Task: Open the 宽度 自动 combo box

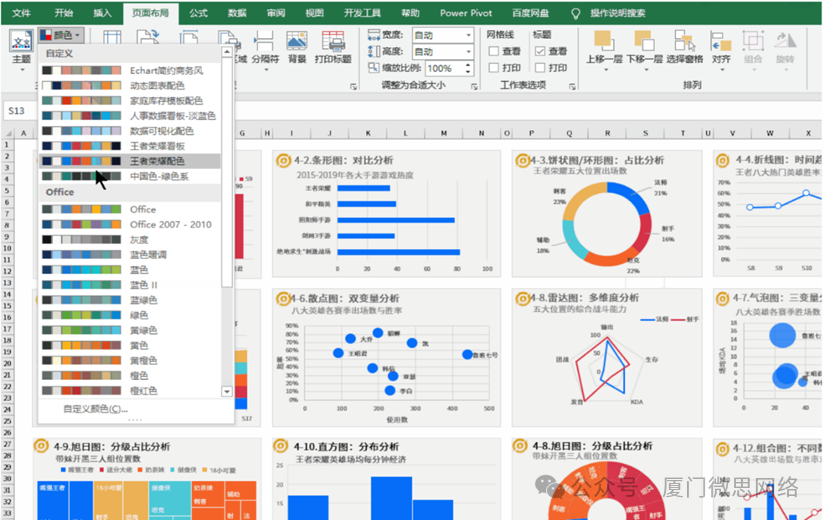Action: 442,35
